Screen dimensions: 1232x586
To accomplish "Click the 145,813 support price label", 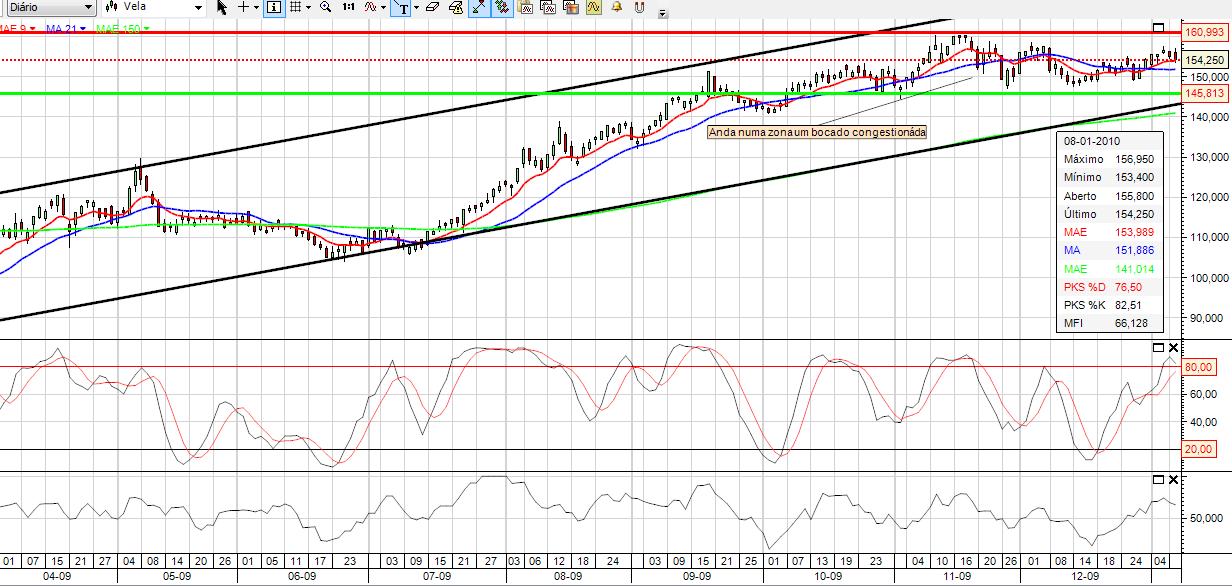I will (x=1205, y=93).
